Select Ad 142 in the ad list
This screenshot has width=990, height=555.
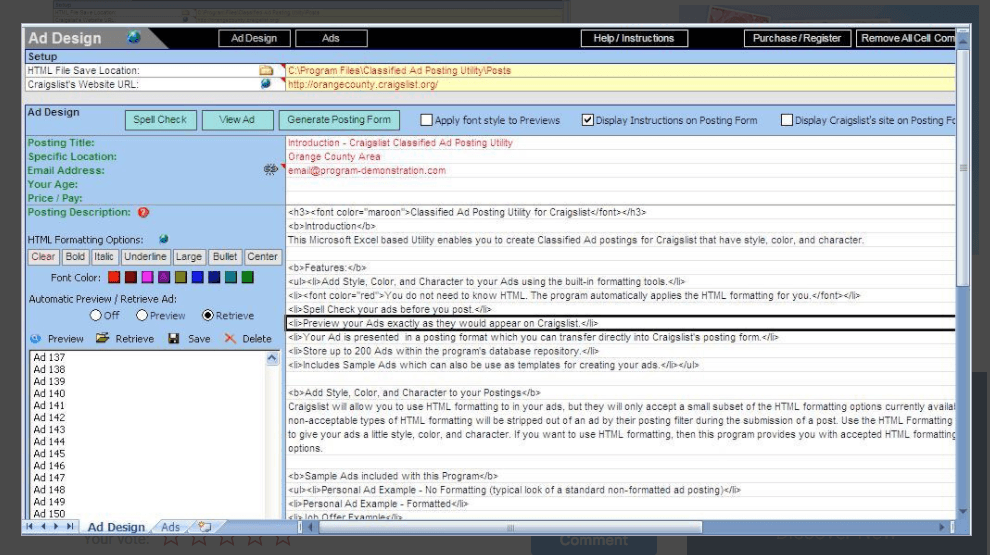click(49, 417)
